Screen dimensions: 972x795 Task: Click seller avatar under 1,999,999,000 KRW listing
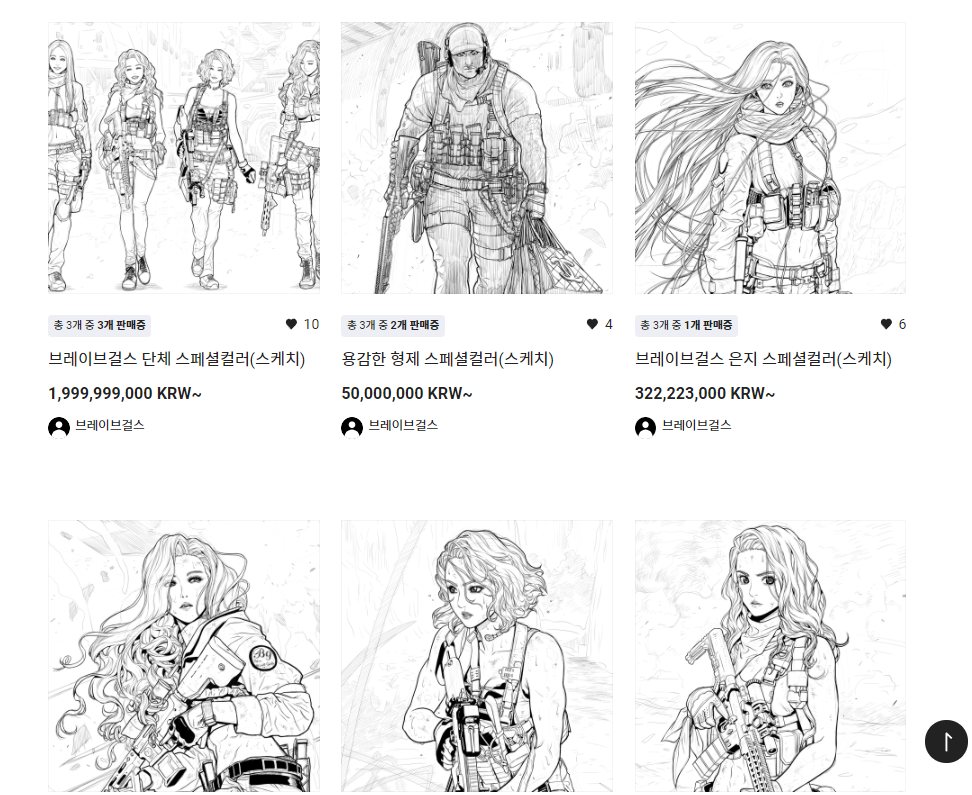click(59, 428)
